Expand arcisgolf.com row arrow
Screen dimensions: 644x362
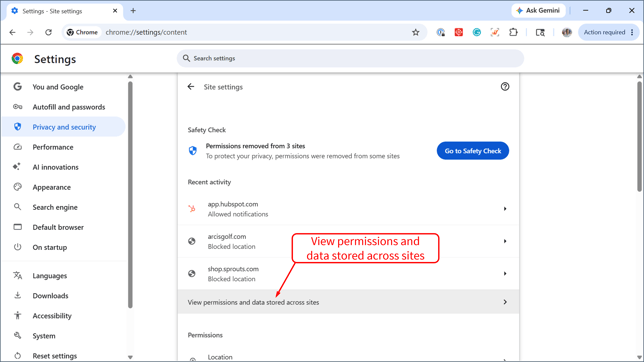pos(505,241)
